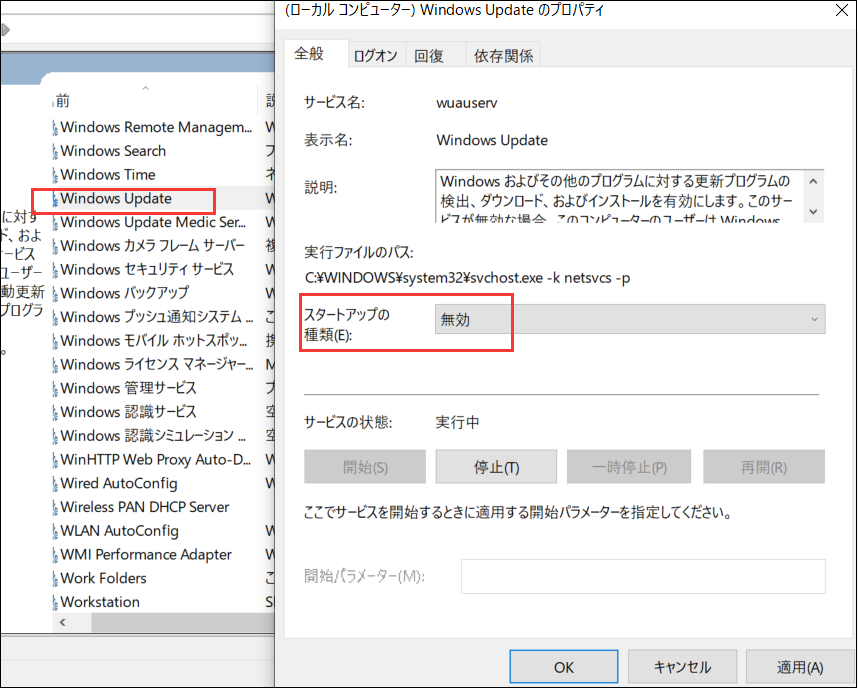Switch to the 回復 tab
This screenshot has width=858, height=688.
435,55
